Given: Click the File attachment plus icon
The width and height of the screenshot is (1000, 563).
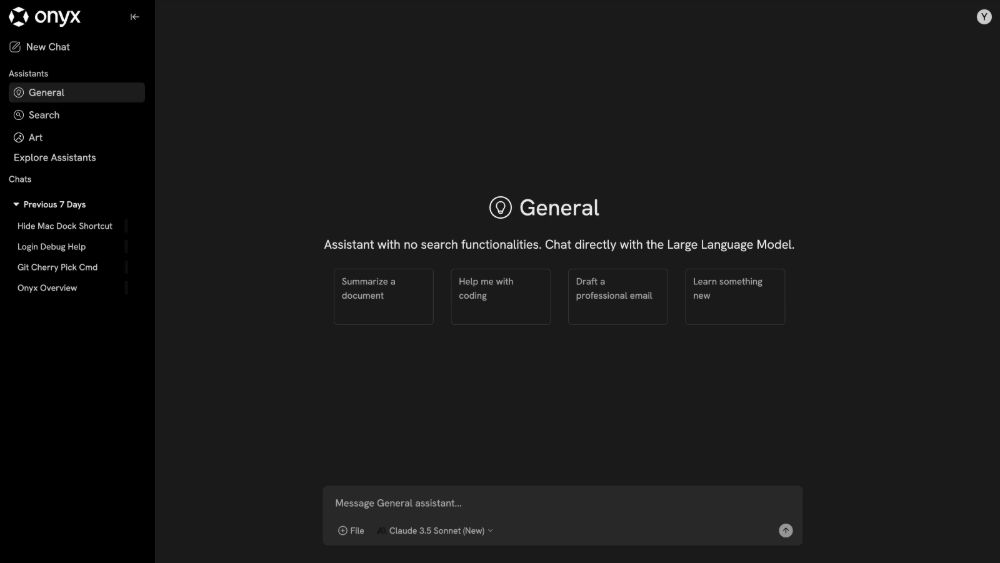Looking at the screenshot, I should pos(343,531).
